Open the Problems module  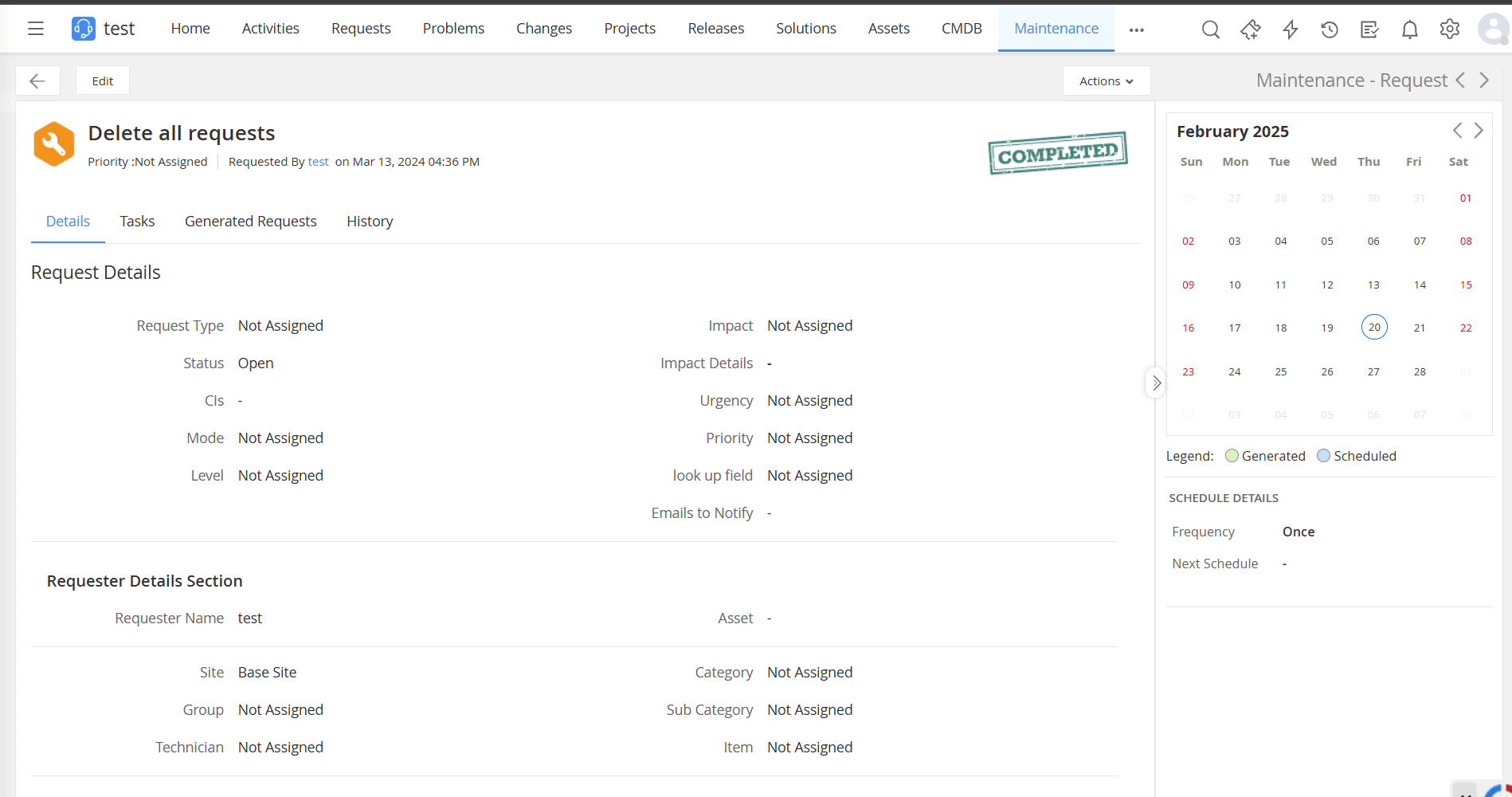[x=453, y=28]
